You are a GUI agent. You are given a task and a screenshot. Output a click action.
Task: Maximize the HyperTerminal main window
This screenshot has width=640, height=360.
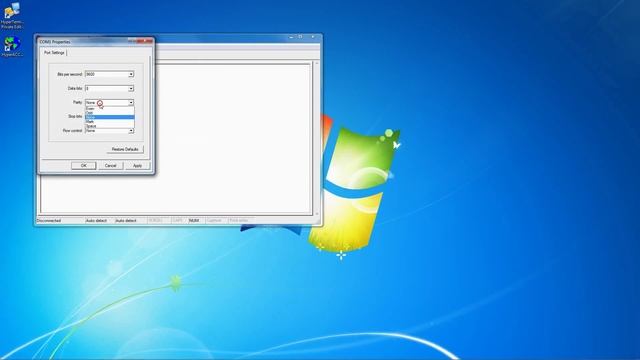click(x=300, y=37)
